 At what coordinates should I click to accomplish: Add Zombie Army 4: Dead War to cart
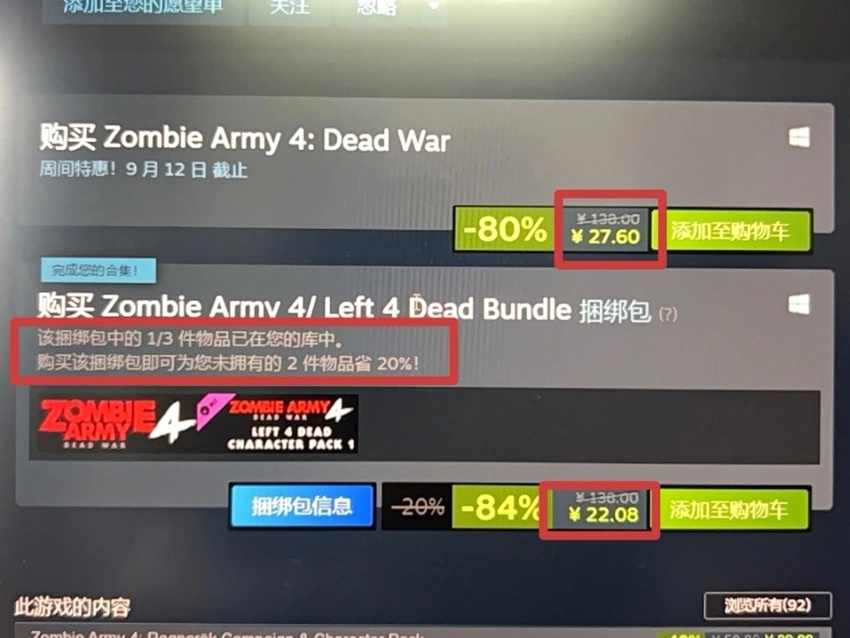(730, 231)
